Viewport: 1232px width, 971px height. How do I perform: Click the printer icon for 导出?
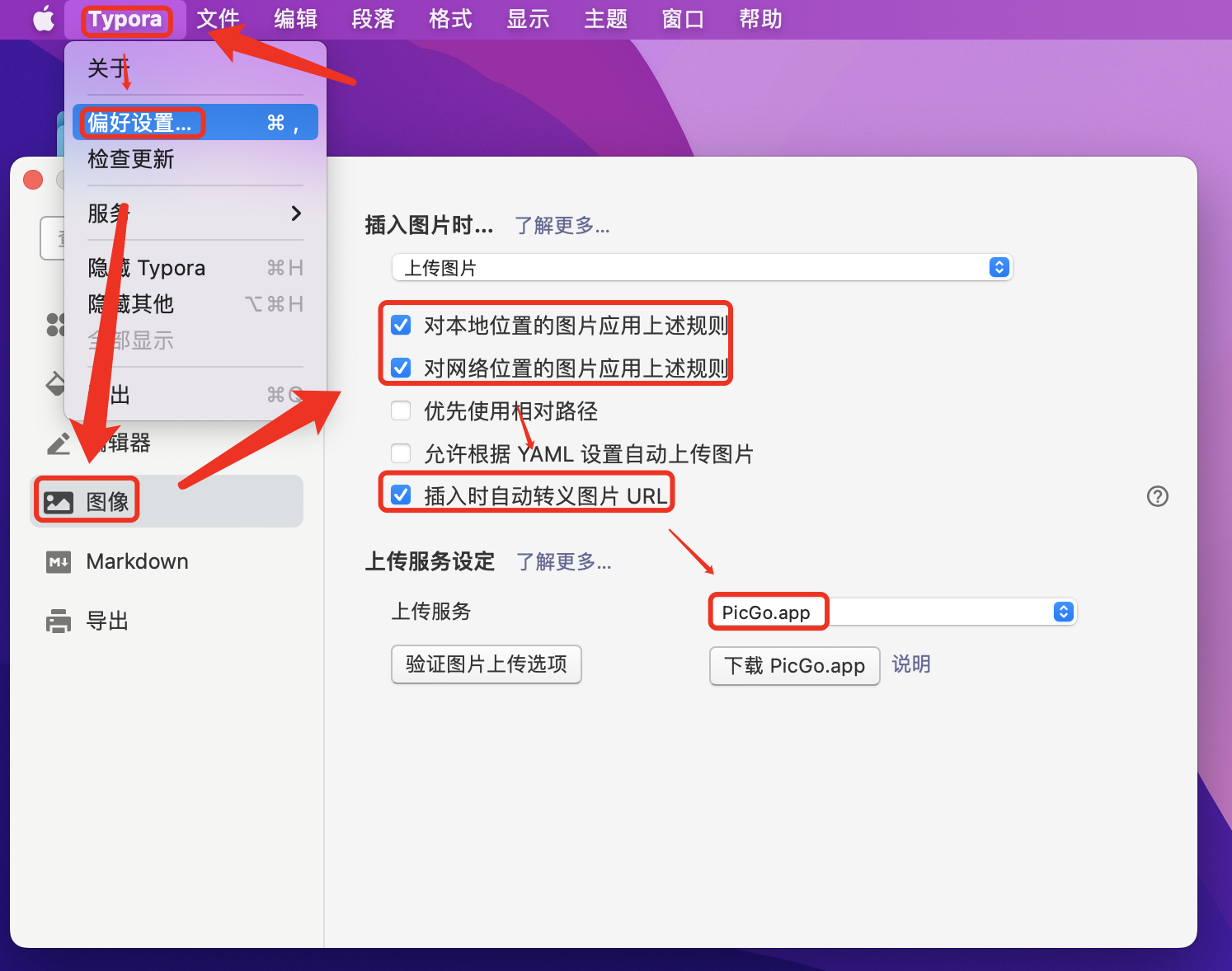tap(59, 621)
